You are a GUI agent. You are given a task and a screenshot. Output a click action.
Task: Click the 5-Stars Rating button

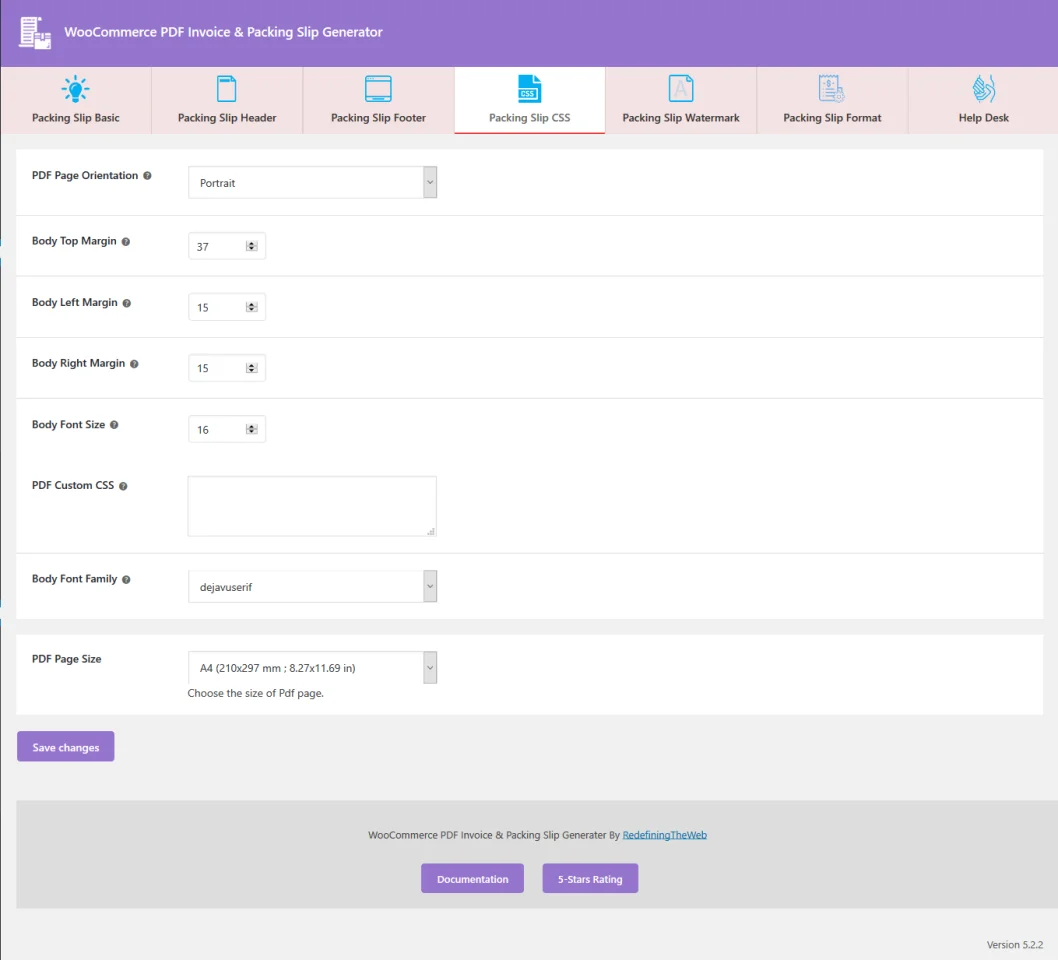coord(590,878)
